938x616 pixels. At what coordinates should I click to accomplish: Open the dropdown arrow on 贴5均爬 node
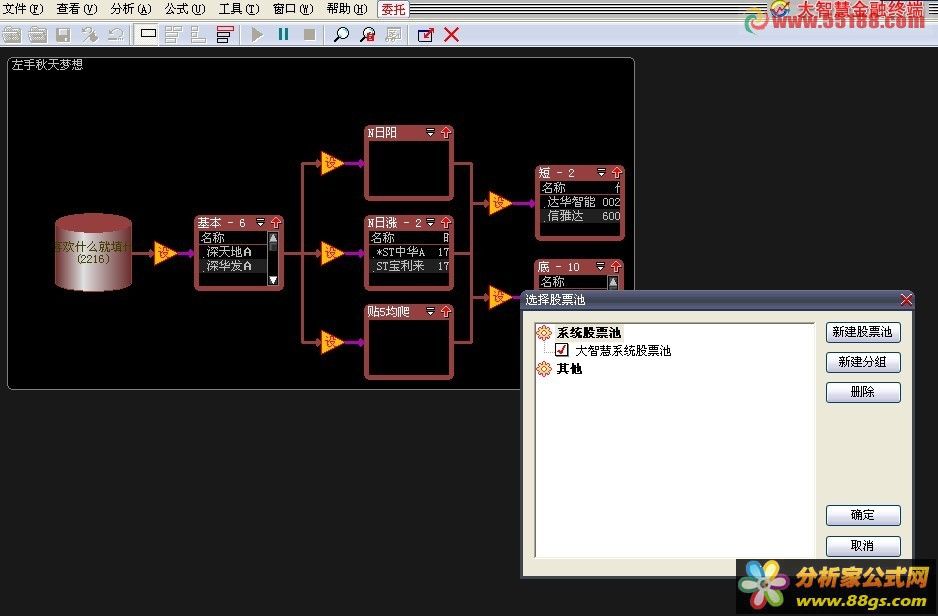point(430,312)
